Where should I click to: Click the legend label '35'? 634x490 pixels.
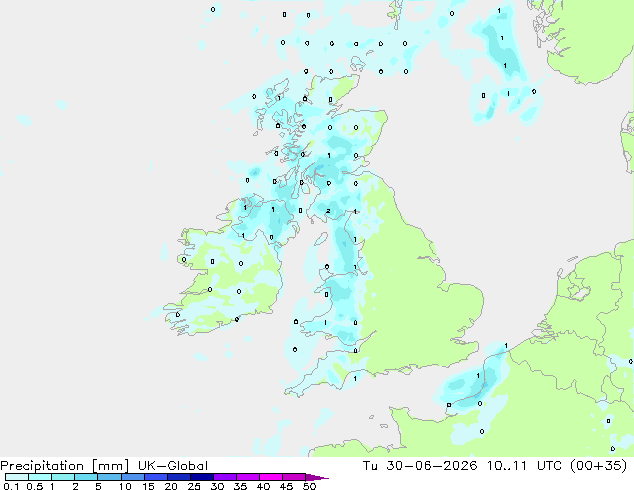pyautogui.click(x=240, y=486)
